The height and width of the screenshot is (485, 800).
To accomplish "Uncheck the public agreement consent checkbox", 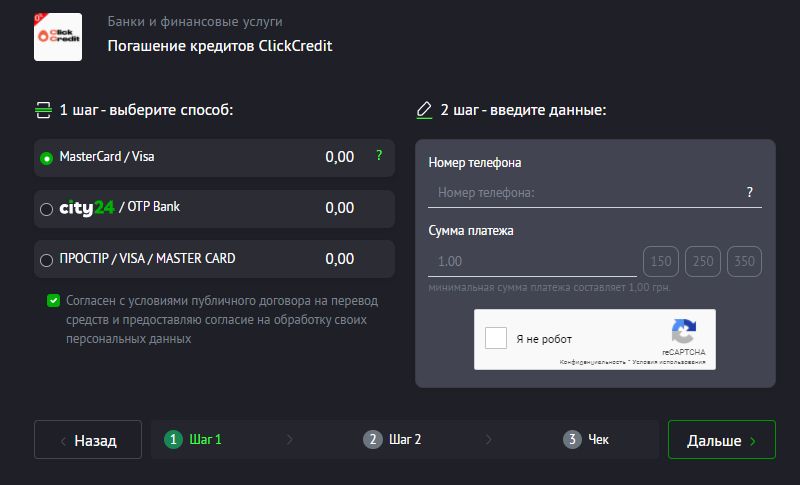I will coord(53,300).
